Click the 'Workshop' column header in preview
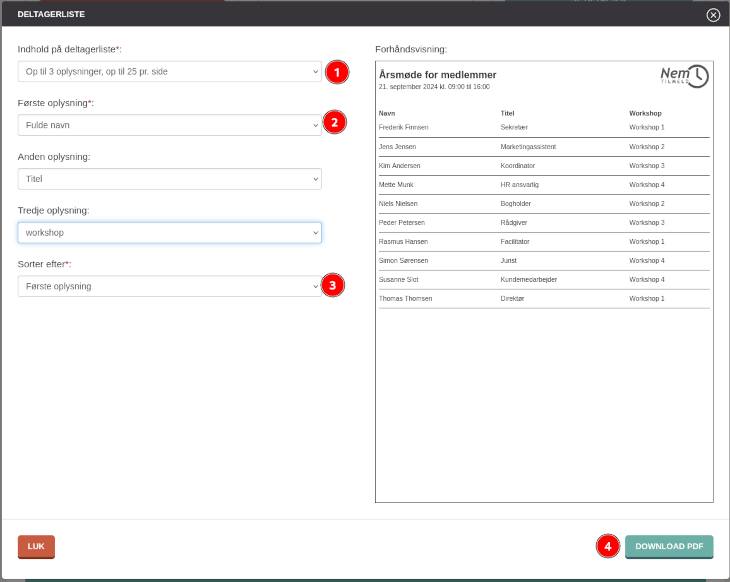 tap(645, 114)
